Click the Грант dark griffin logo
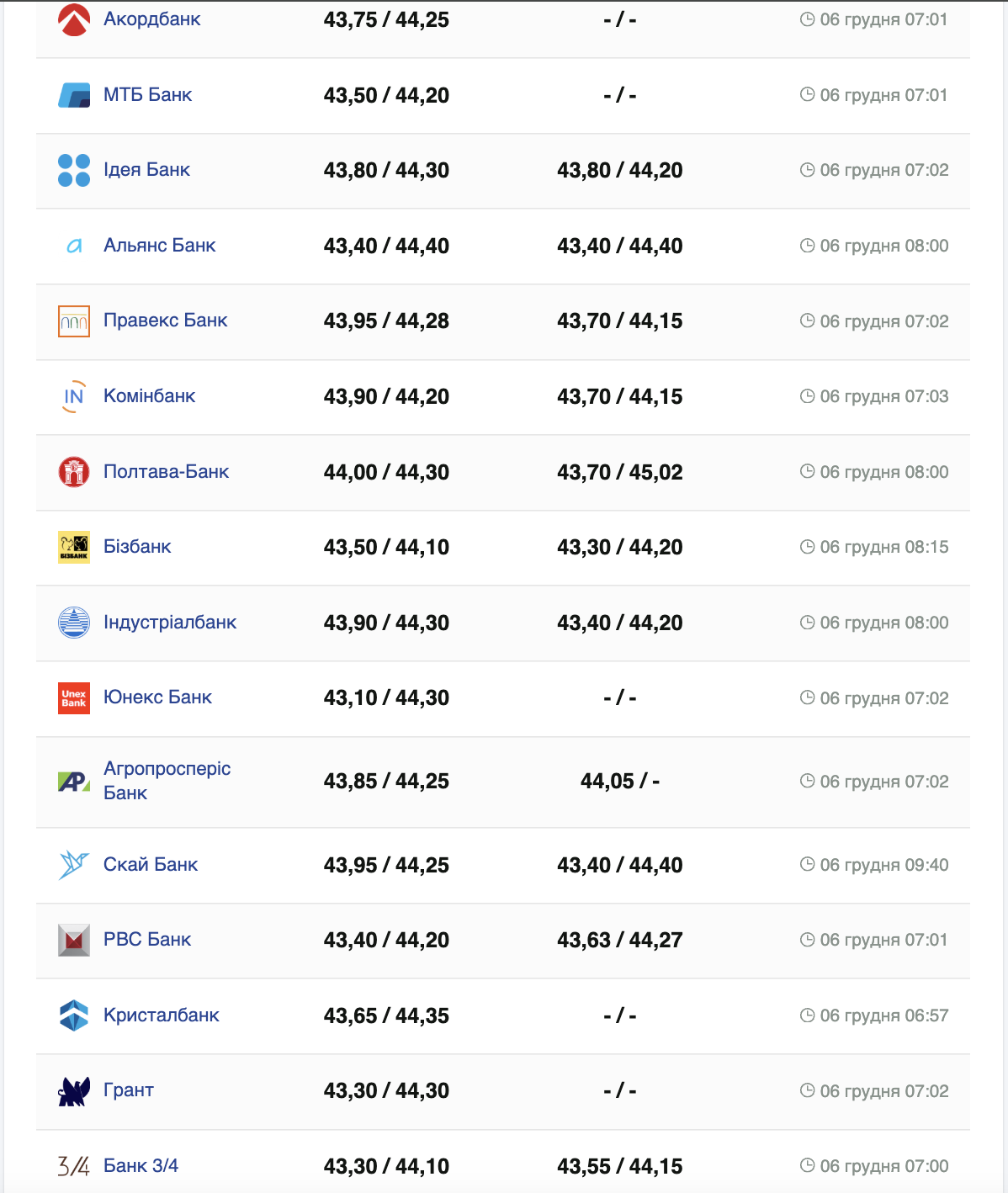Image resolution: width=1008 pixels, height=1193 pixels. pos(74,1091)
